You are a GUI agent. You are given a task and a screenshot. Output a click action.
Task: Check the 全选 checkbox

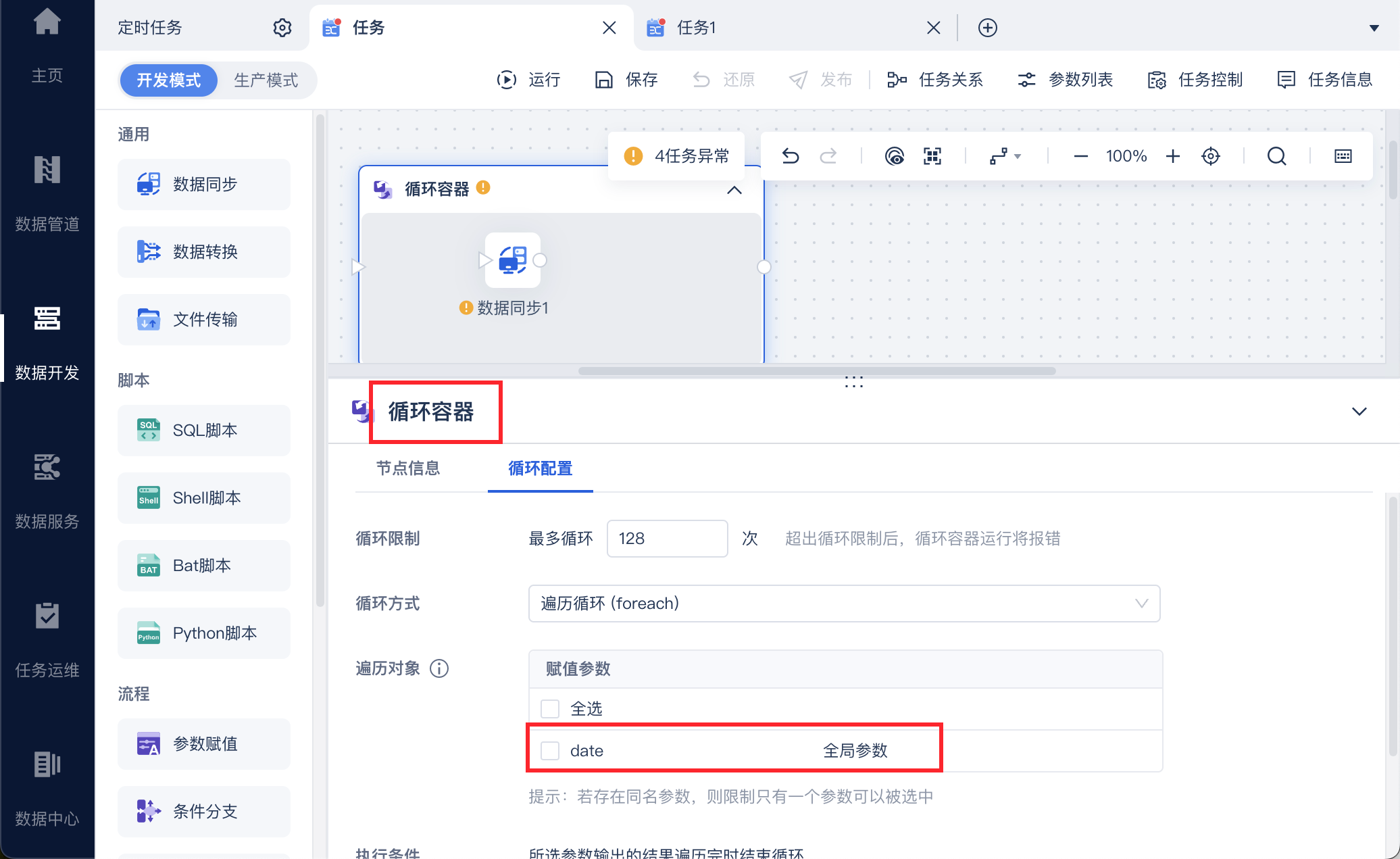pyautogui.click(x=550, y=709)
